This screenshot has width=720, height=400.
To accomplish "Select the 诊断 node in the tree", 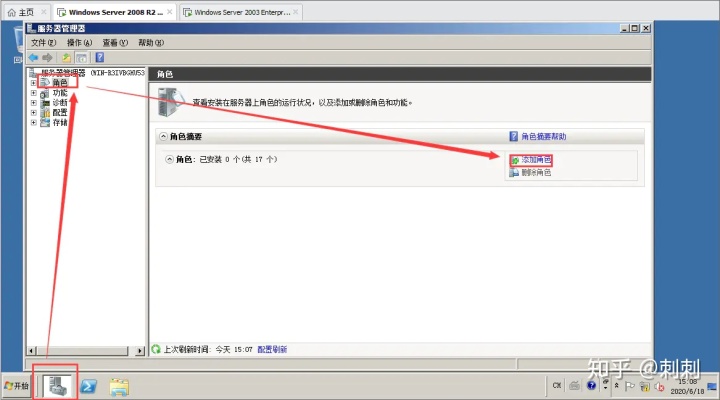I will click(x=60, y=102).
